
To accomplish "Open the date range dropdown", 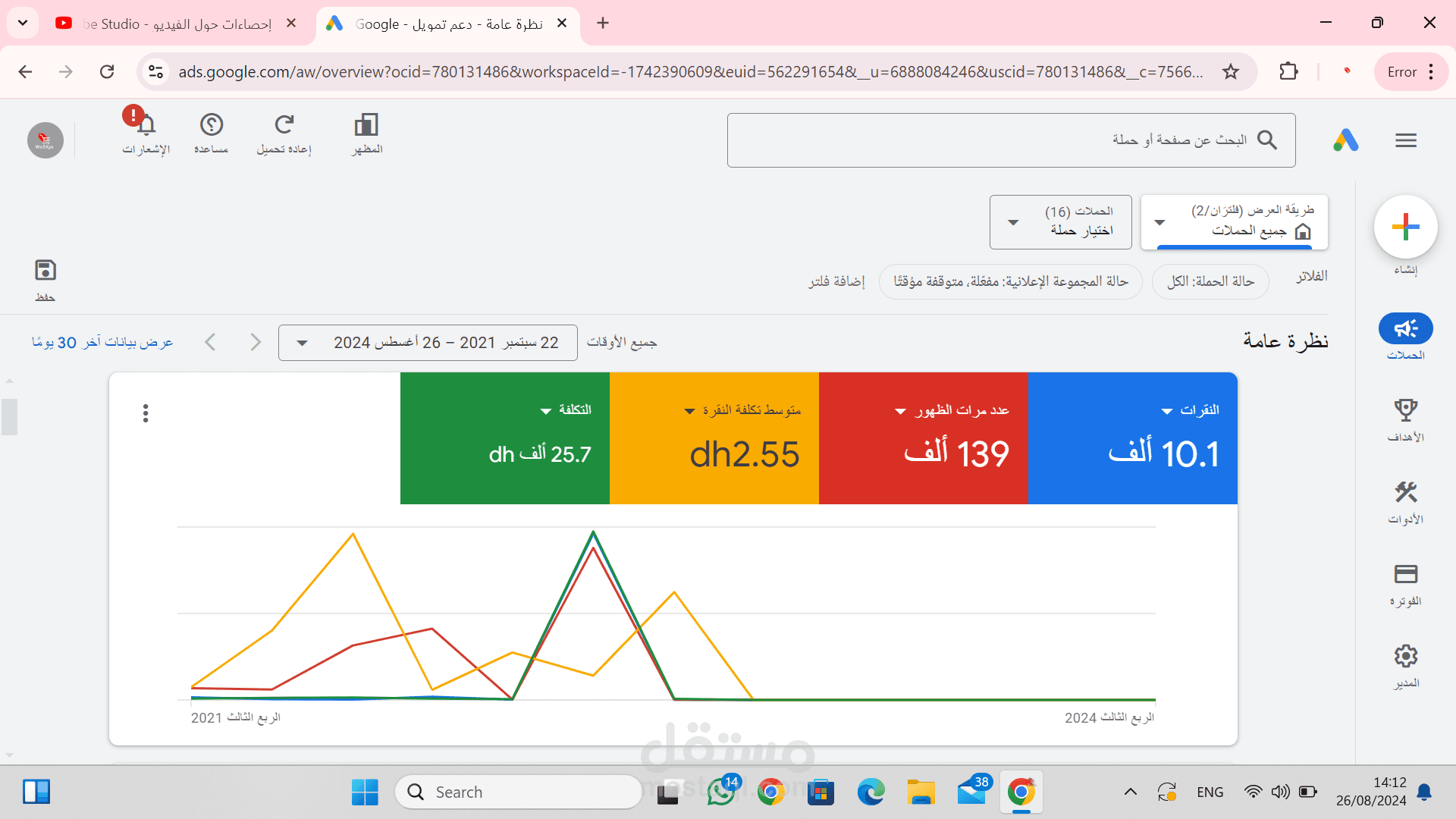I will 428,343.
